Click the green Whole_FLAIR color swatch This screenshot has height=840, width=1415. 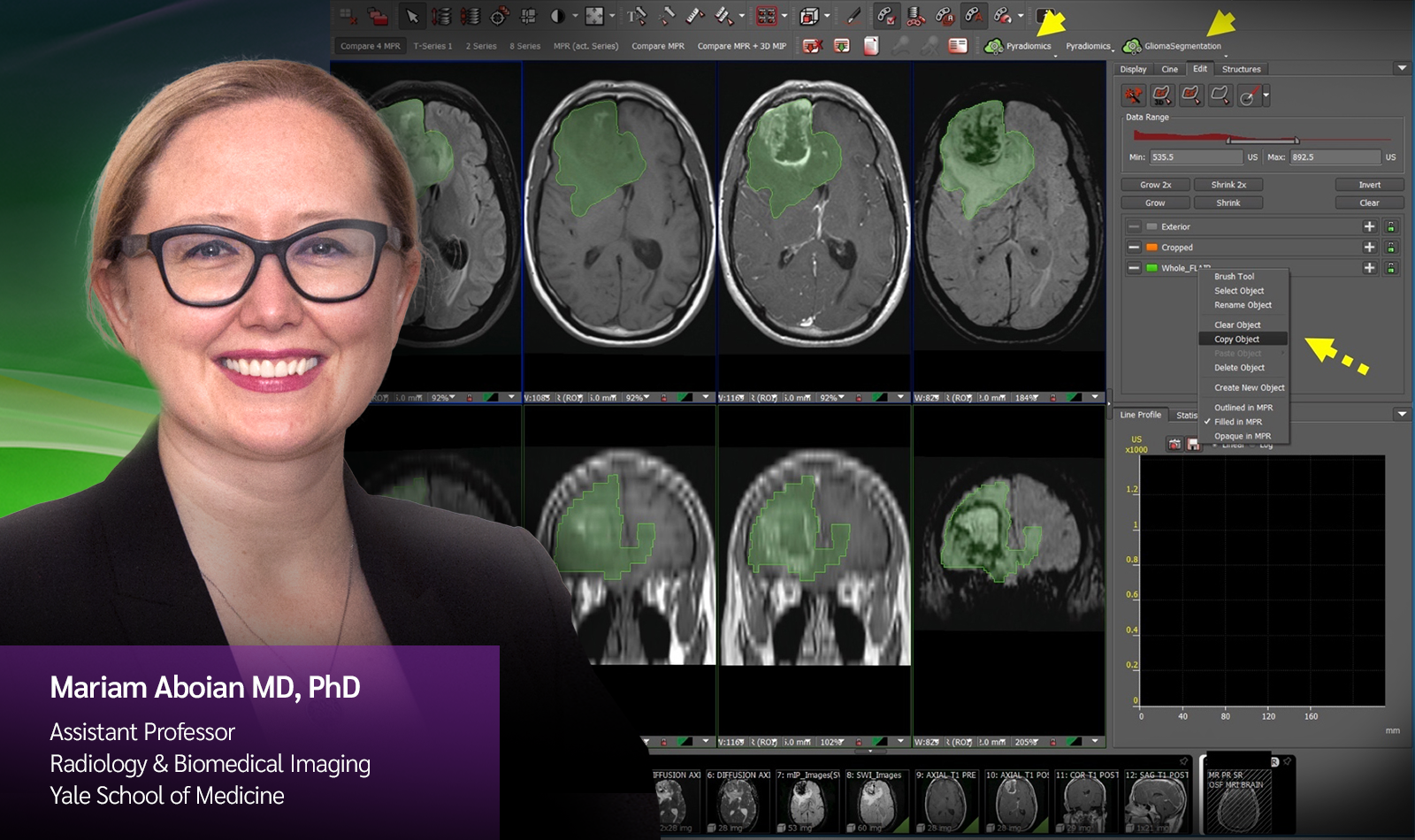[x=1151, y=268]
